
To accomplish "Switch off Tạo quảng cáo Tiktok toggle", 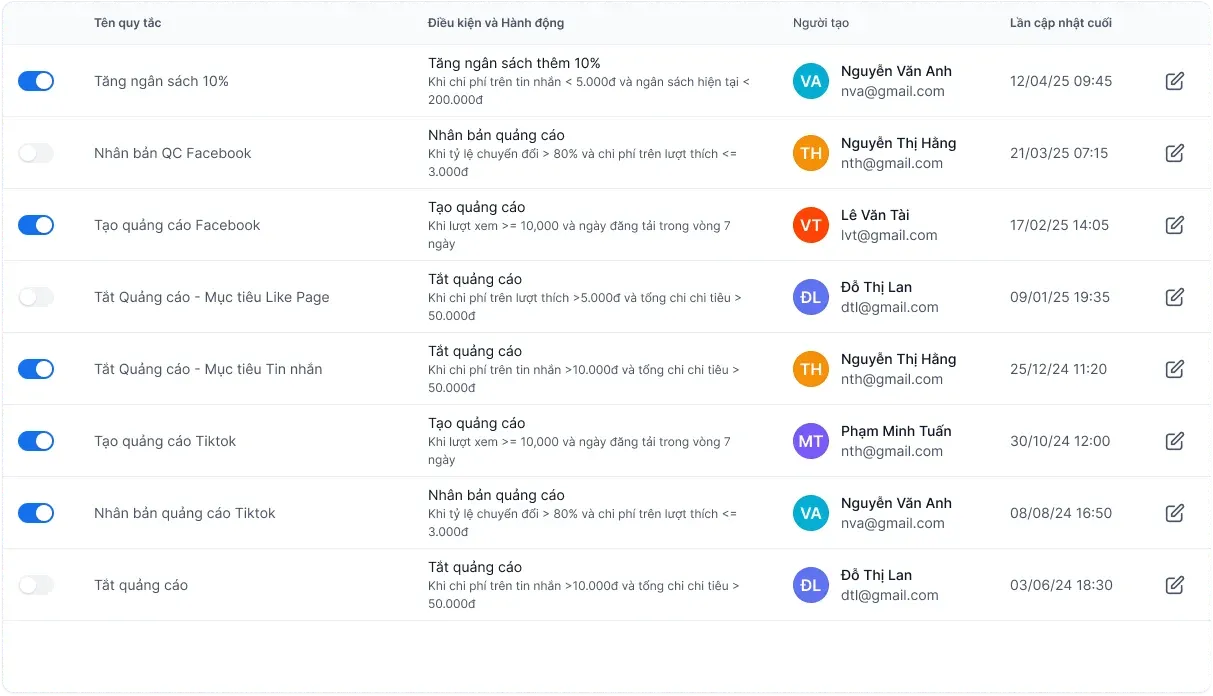I will (36, 441).
